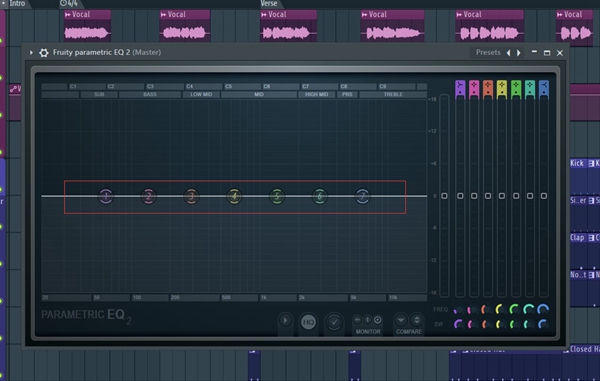The width and height of the screenshot is (600, 381).
Task: Click the main output gain slider handle
Action: coord(444,196)
